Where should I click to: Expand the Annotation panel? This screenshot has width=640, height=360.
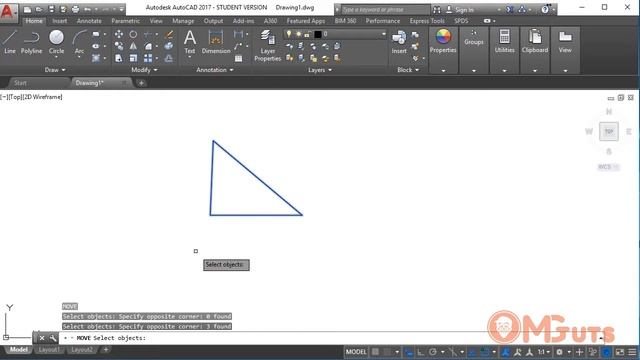point(215,70)
